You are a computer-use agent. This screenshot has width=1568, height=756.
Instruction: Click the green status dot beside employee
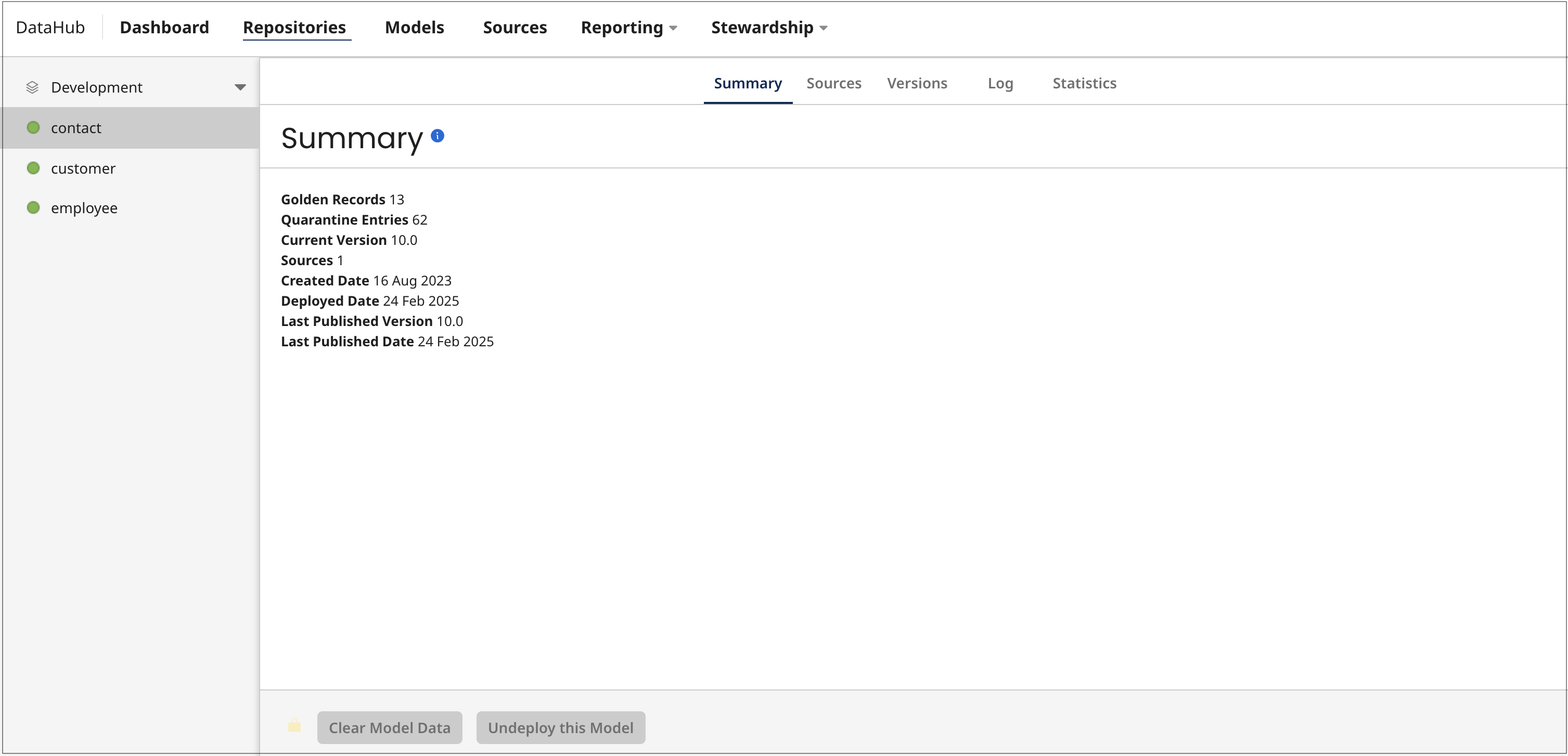[x=33, y=207]
